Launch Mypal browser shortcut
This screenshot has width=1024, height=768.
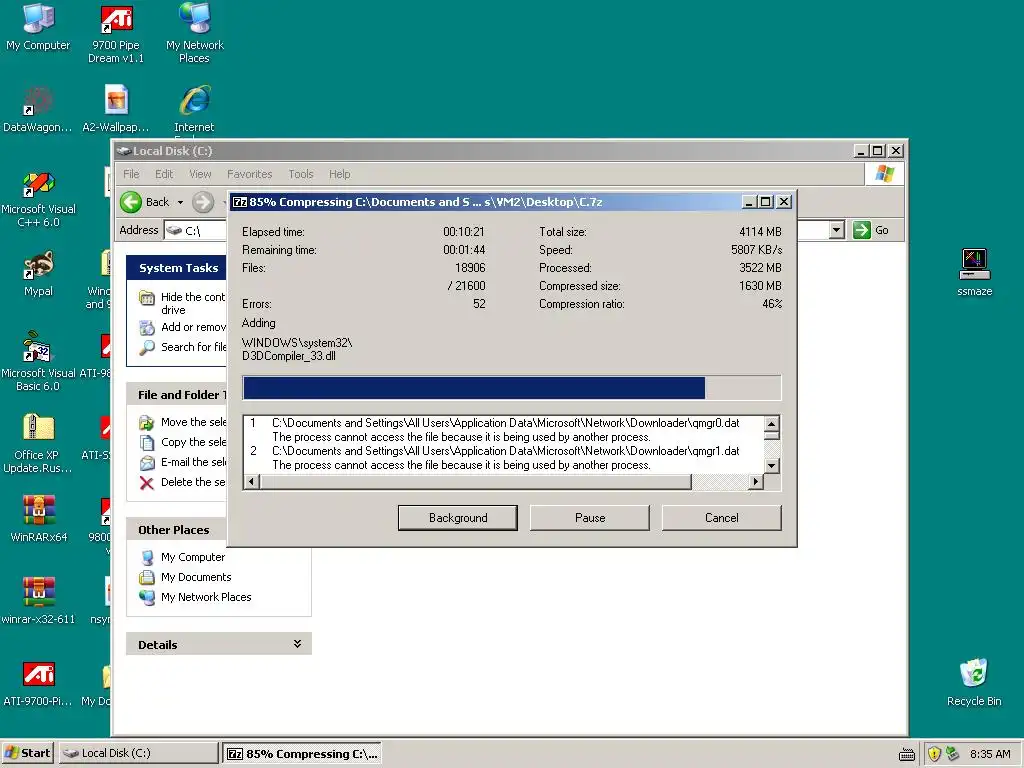[x=38, y=274]
